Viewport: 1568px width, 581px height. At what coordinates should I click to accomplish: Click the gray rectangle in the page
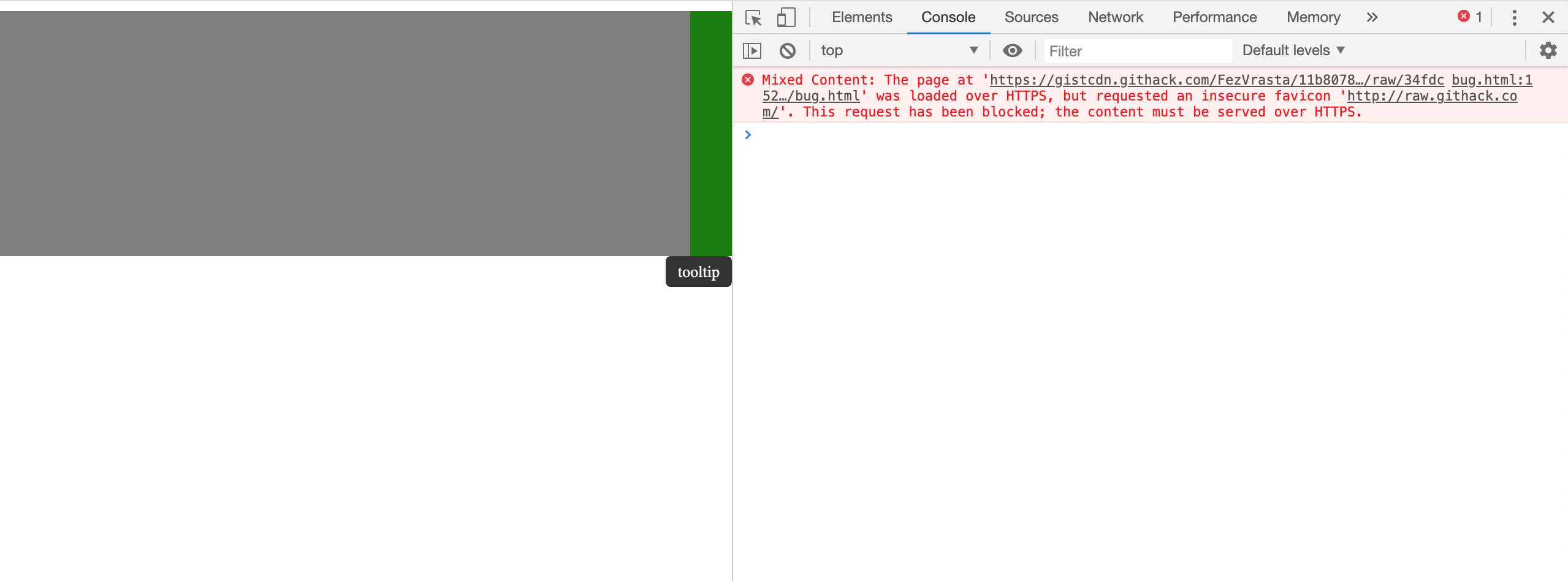[x=345, y=134]
